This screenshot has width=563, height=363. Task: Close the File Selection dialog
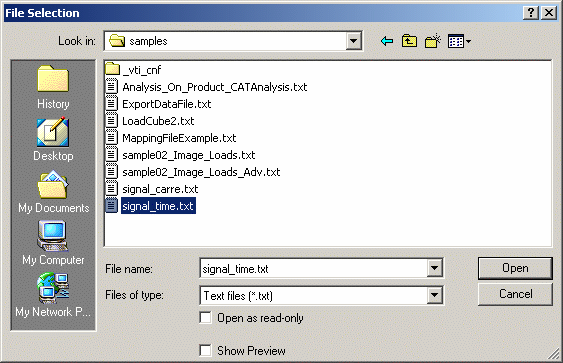tap(549, 13)
